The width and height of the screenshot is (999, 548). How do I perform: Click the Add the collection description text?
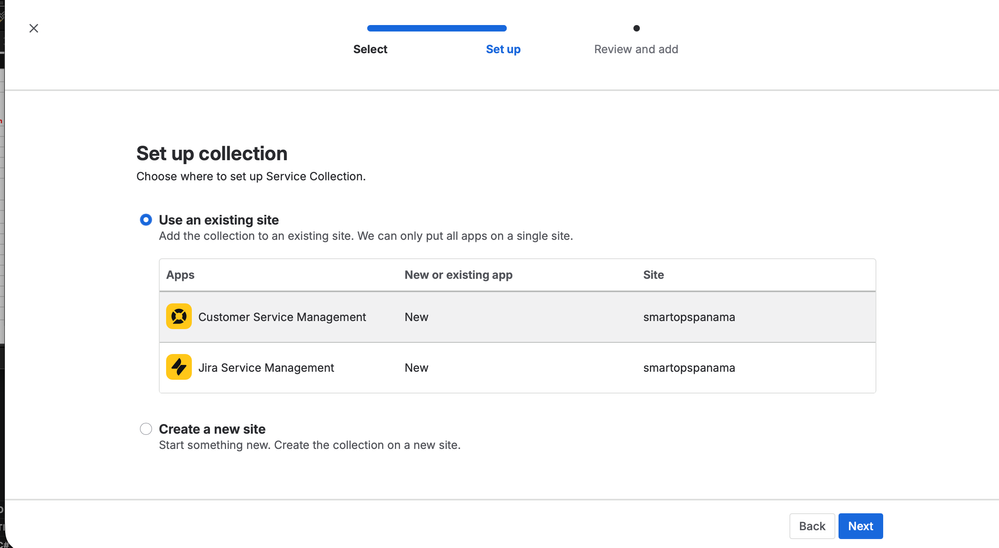tap(366, 236)
